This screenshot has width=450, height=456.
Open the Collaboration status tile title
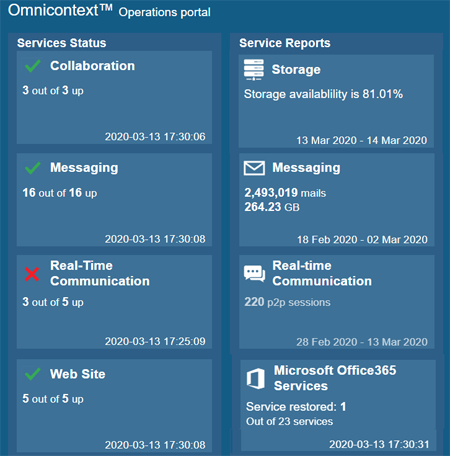92,66
